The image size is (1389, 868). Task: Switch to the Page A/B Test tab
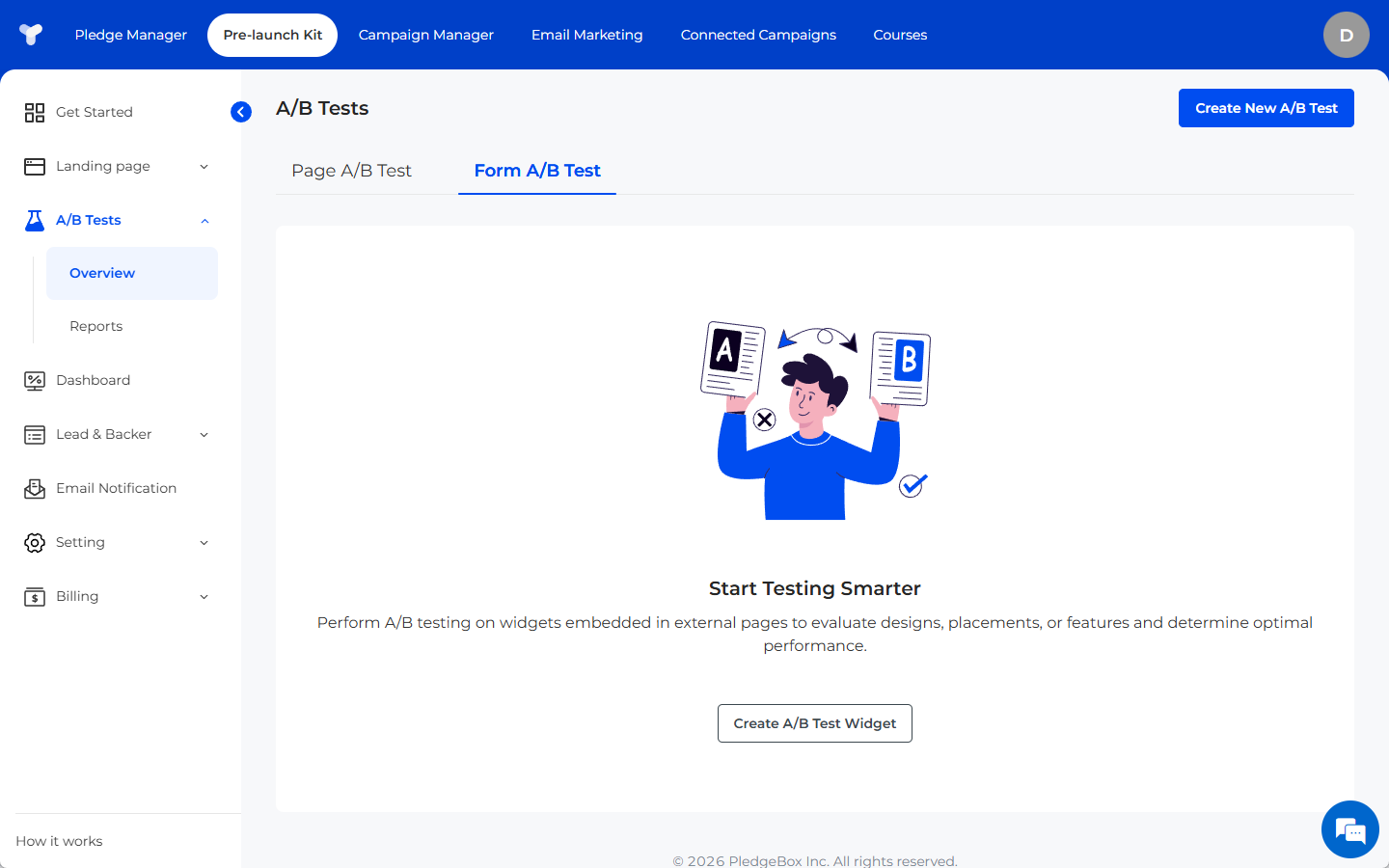(351, 171)
